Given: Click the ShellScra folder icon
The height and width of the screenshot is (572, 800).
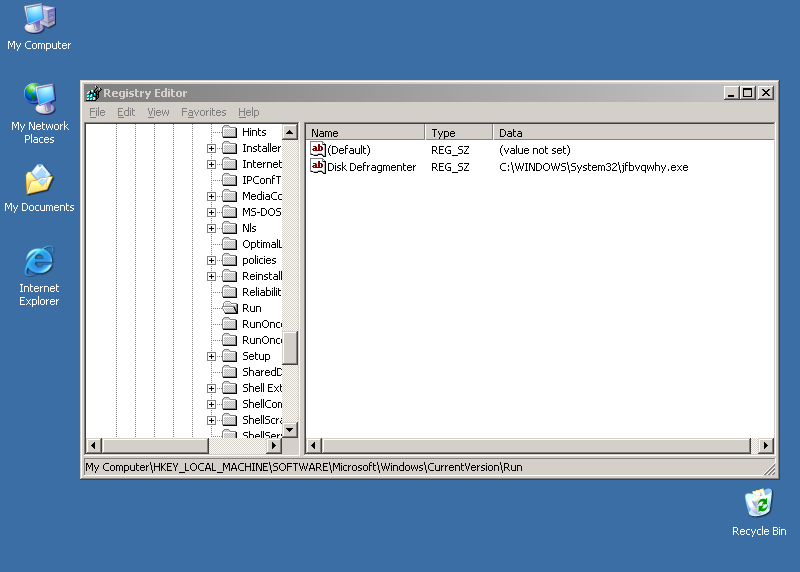Looking at the screenshot, I should [x=230, y=420].
